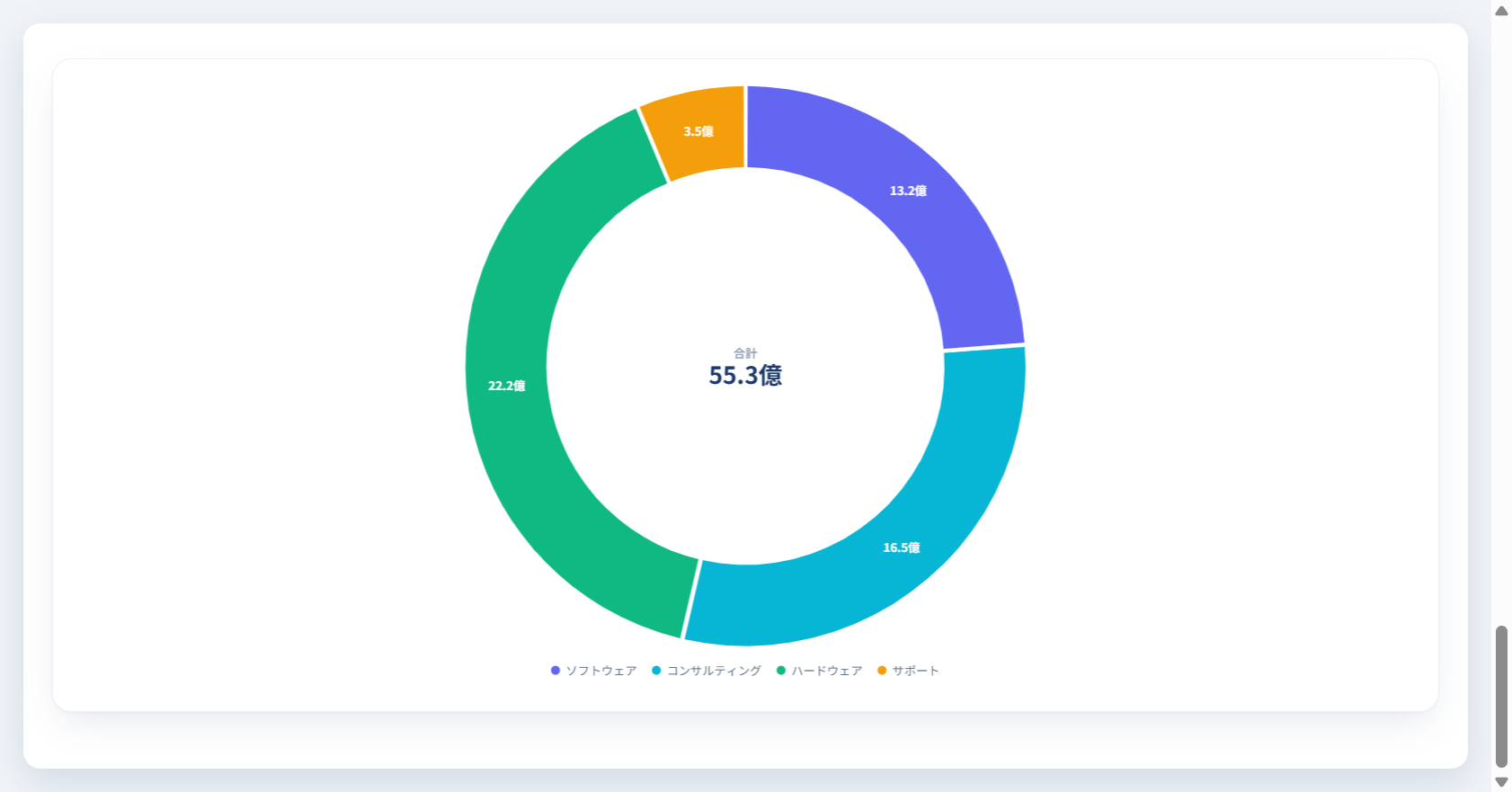Viewport: 1512px width, 792px height.
Task: Click the scrollbar up arrow
Action: pos(1501,11)
